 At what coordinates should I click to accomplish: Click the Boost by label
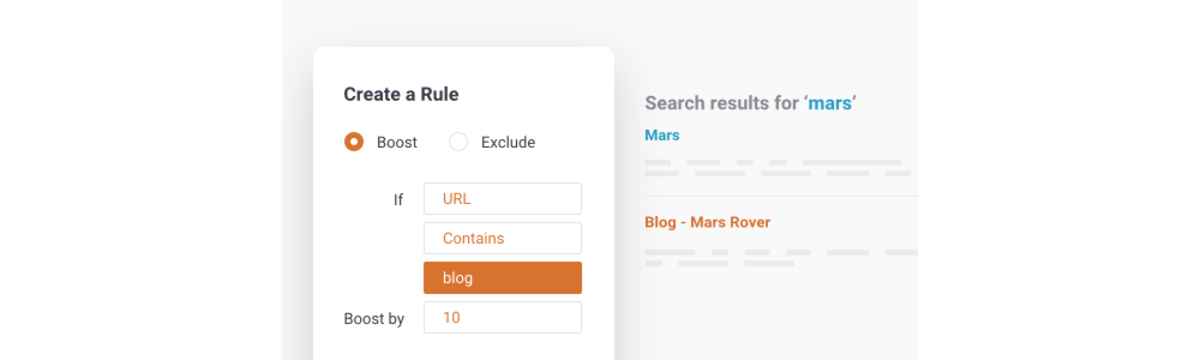click(374, 319)
